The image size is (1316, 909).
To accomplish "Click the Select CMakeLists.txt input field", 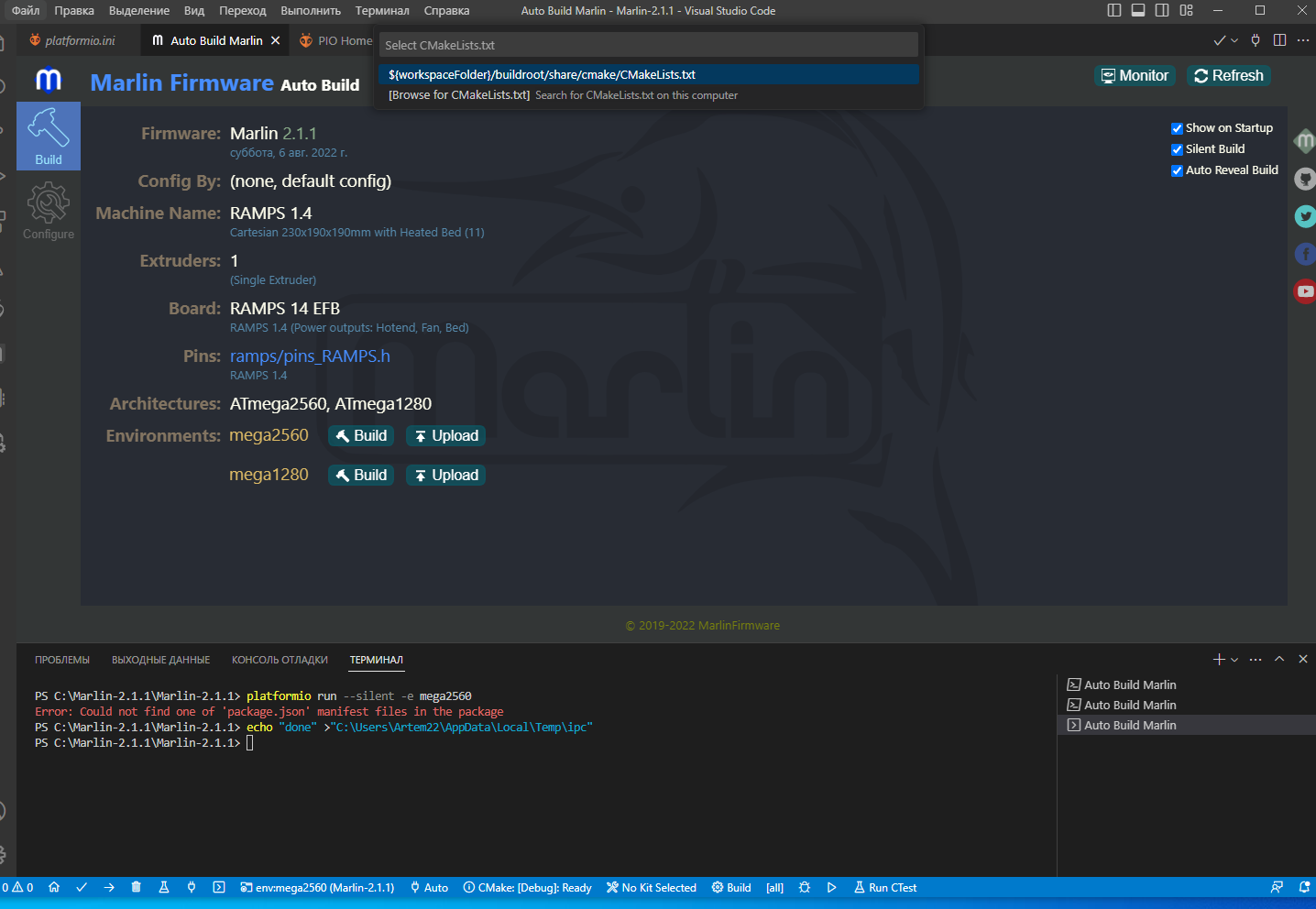I will [x=649, y=45].
